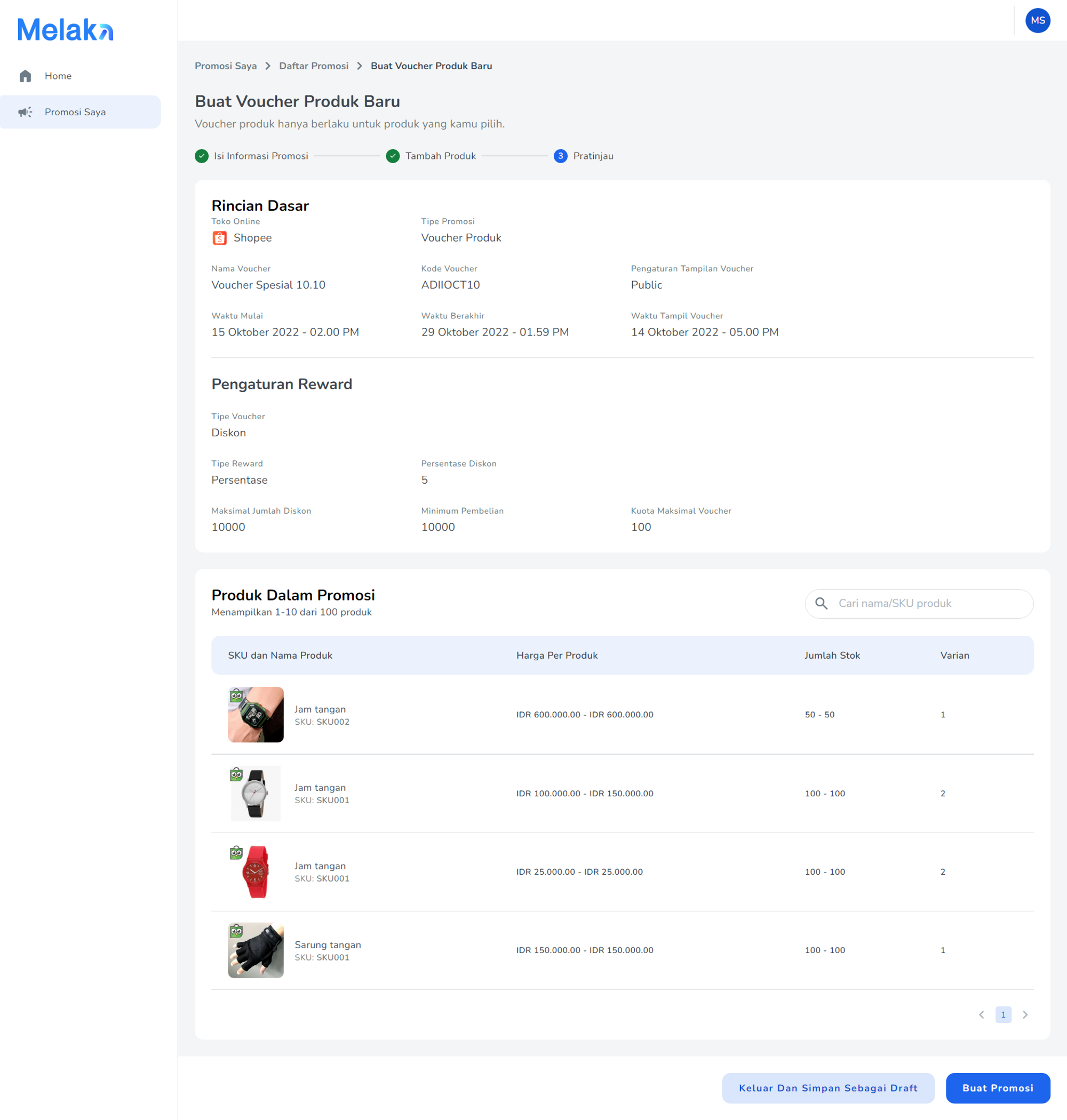The height and width of the screenshot is (1120, 1067).
Task: Click Tokopedia badge on the Sarung tangan image
Action: 236,931
